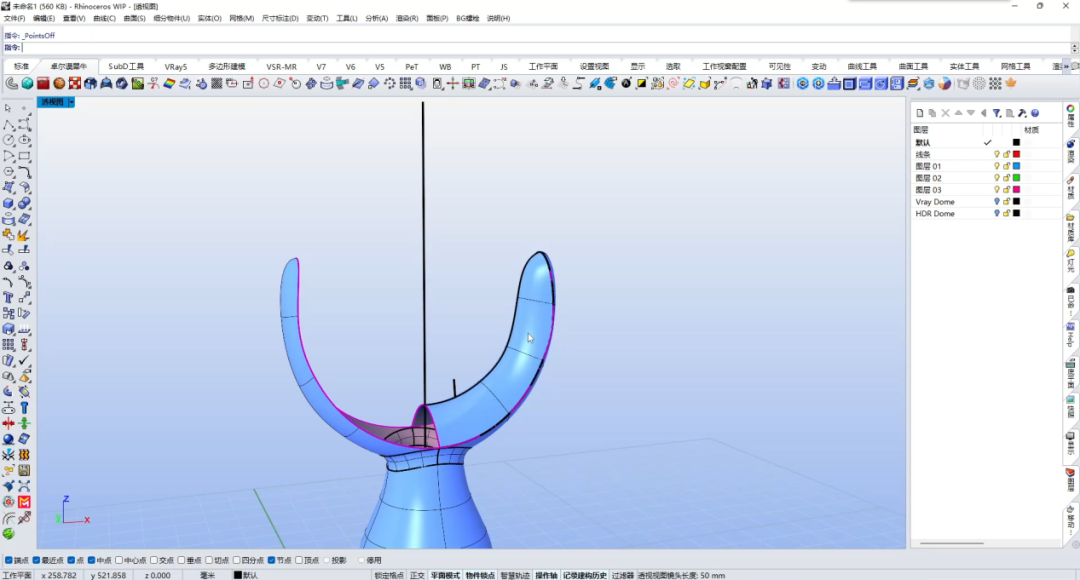Click the red circle icon in toolbar
Viewport: 1080px width, 580px height.
click(x=264, y=83)
